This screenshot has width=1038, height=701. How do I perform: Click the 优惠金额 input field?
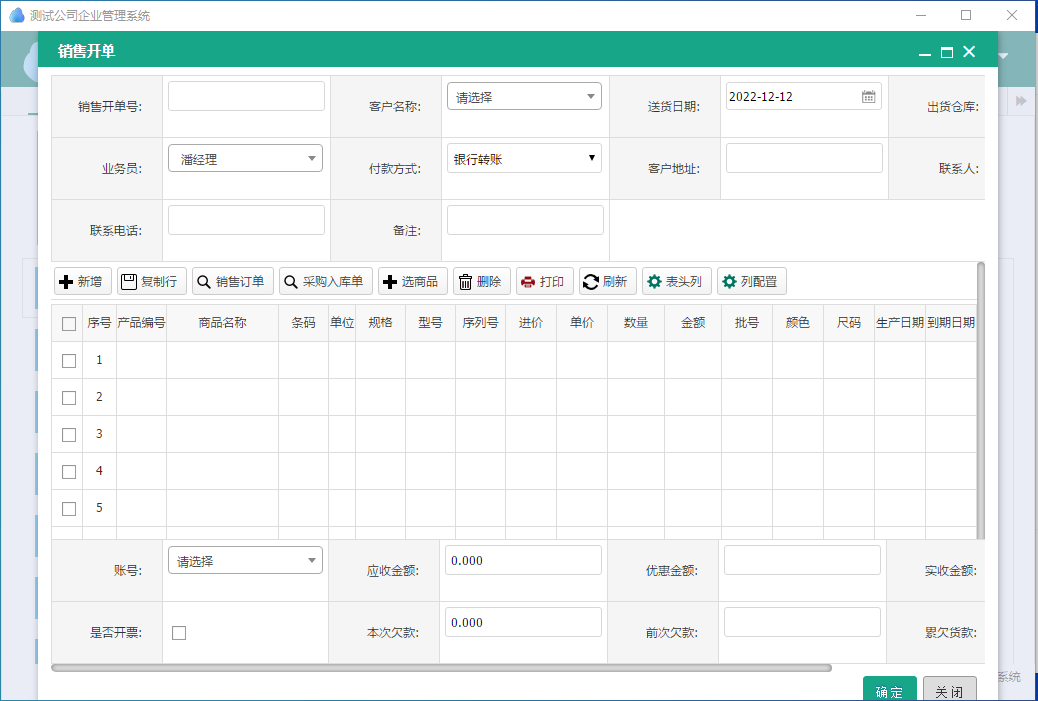[x=802, y=560]
